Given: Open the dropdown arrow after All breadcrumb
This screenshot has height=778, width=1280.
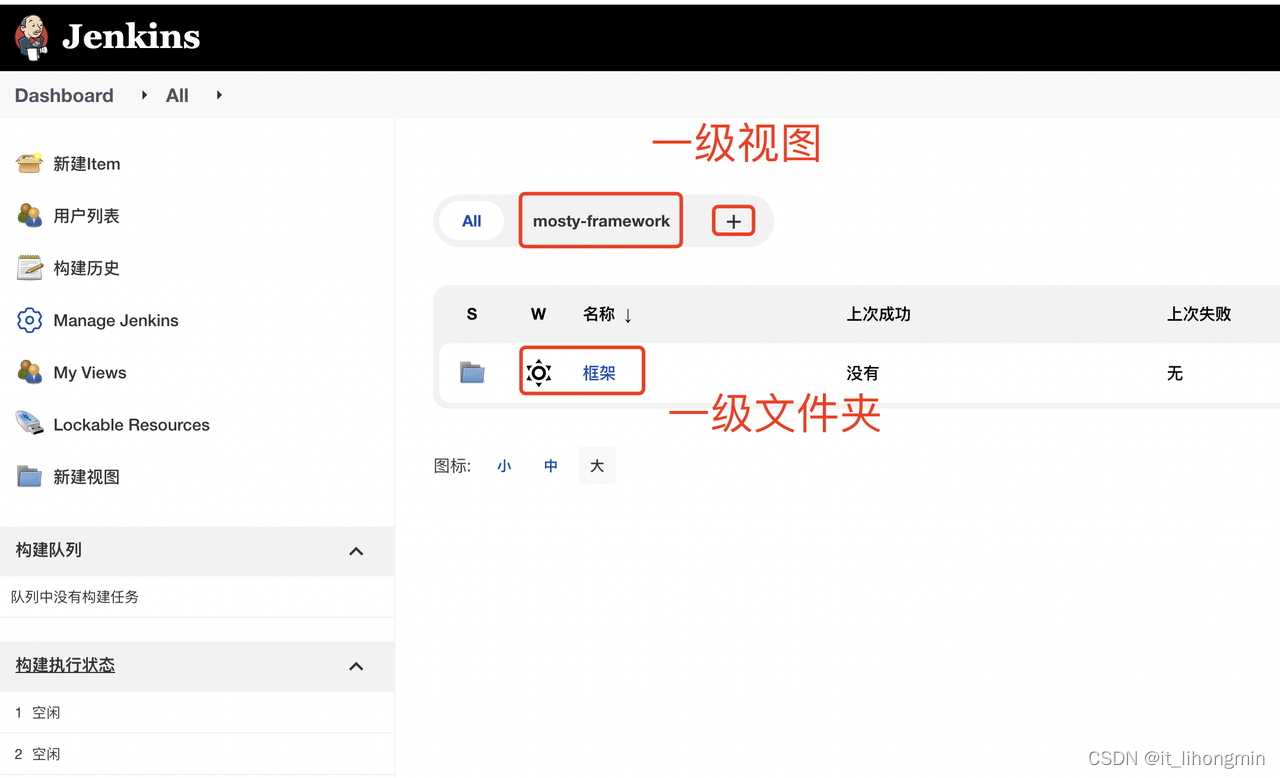Looking at the screenshot, I should click(x=219, y=95).
